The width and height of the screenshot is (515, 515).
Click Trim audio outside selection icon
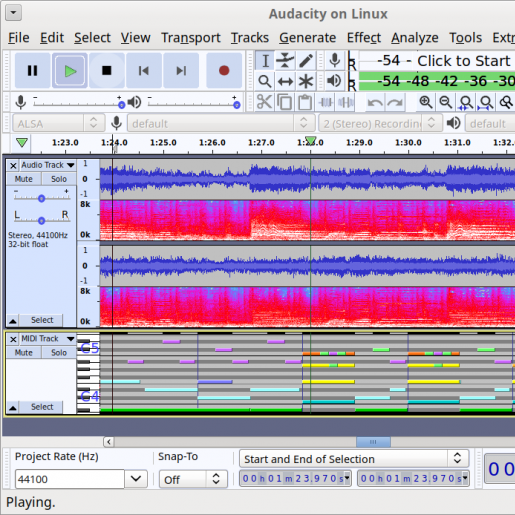click(x=325, y=102)
